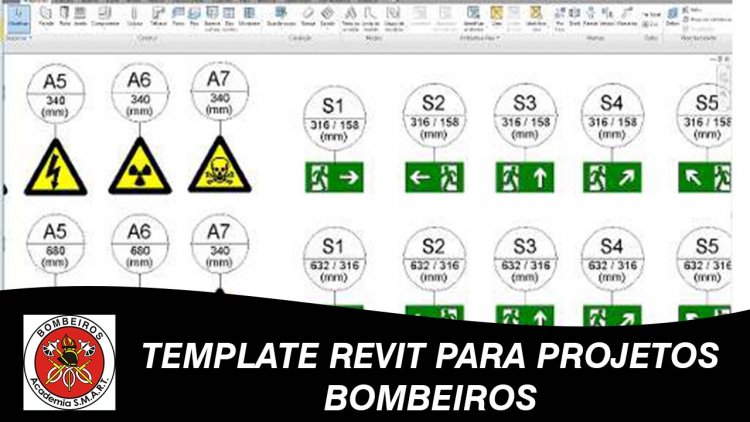
Task: Select the A5 tag labeled 340 mm
Action: pos(55,95)
